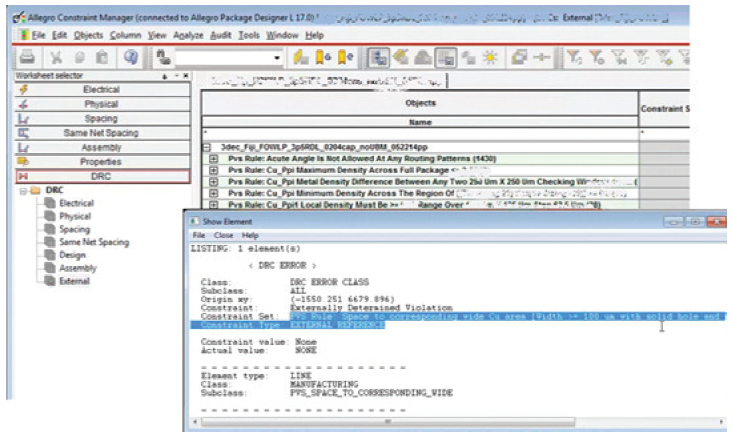Click the Worksheet selector pin icon
734x434 pixels.
click(x=165, y=76)
